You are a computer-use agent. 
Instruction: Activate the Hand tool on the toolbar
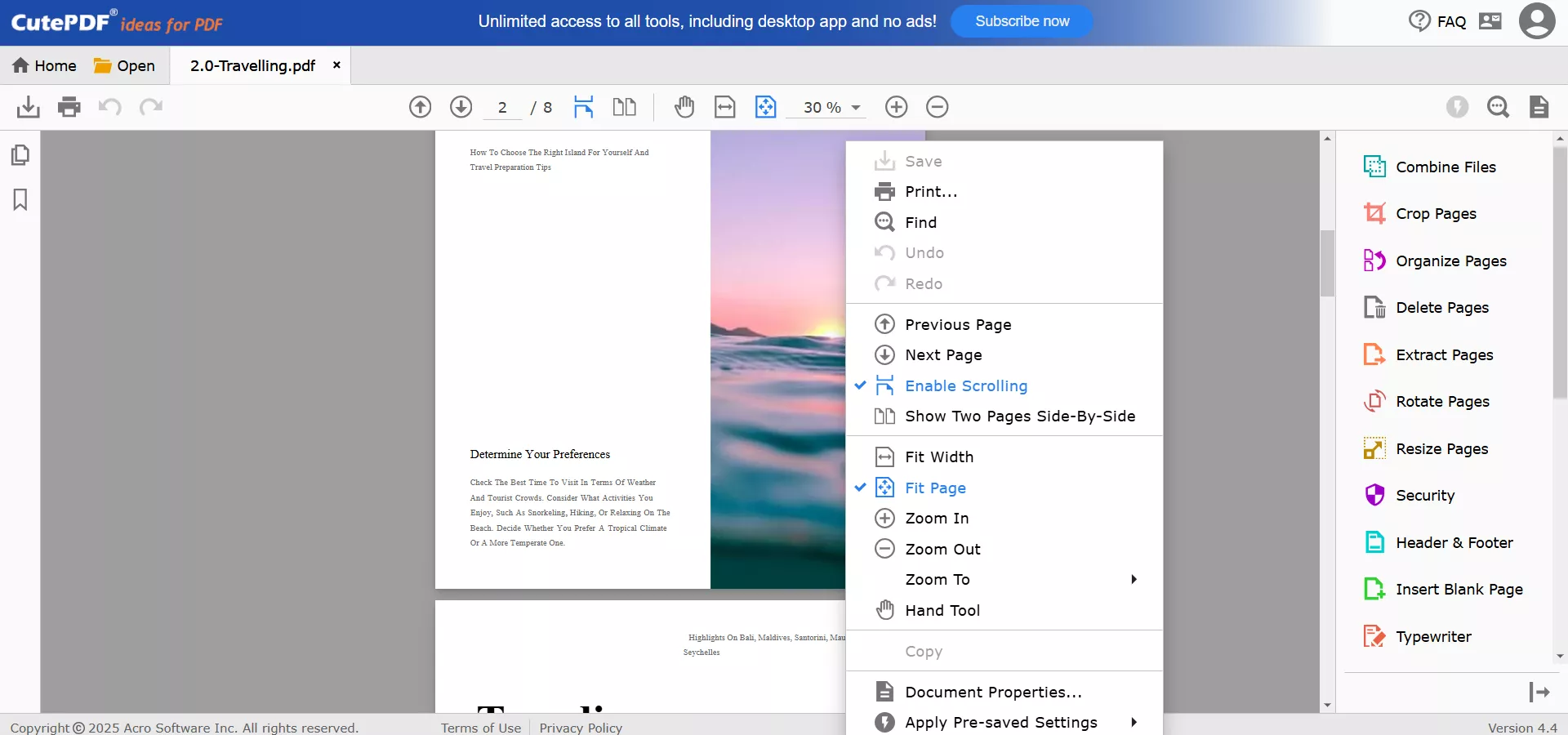tap(684, 107)
